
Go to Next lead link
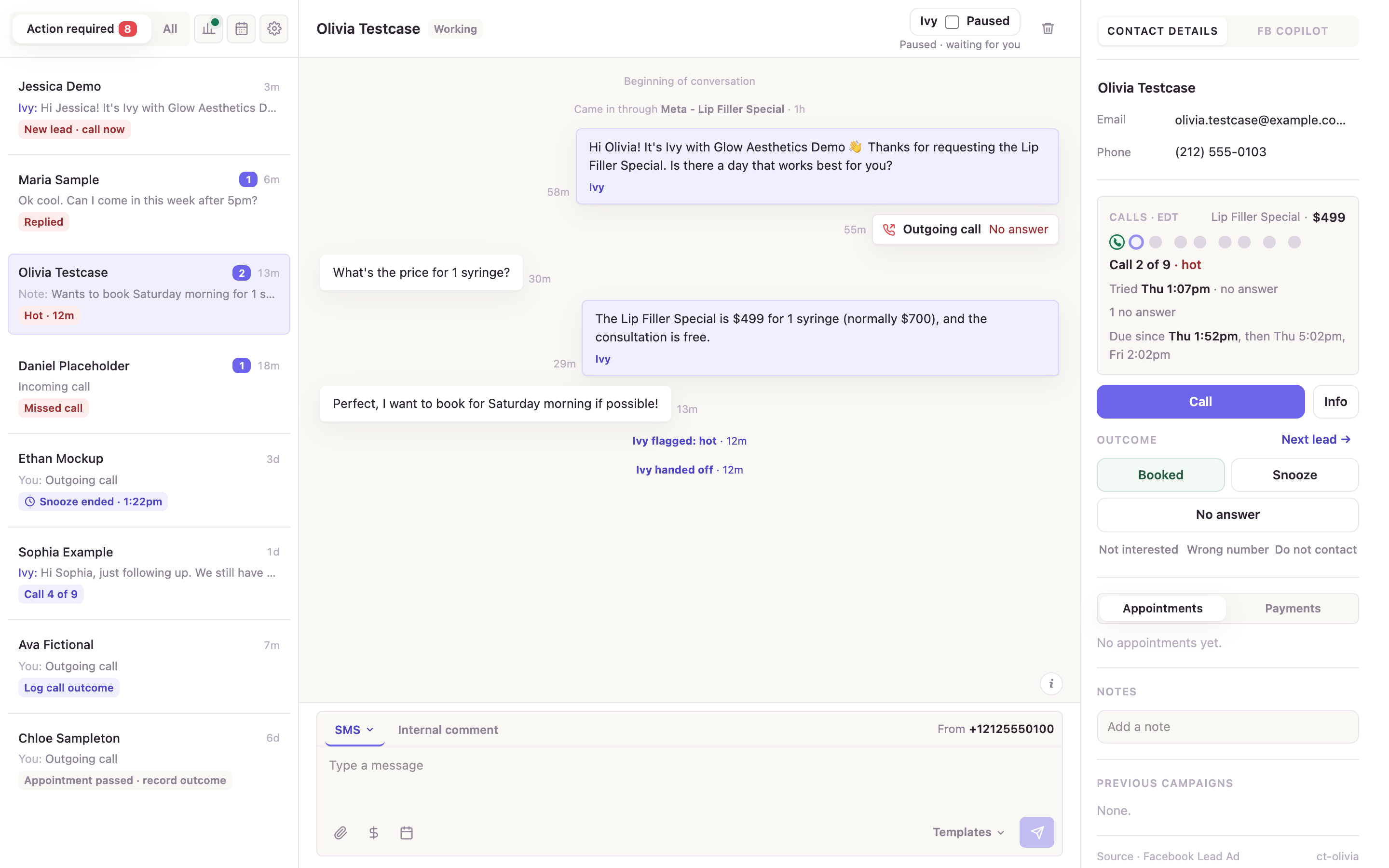point(1316,439)
